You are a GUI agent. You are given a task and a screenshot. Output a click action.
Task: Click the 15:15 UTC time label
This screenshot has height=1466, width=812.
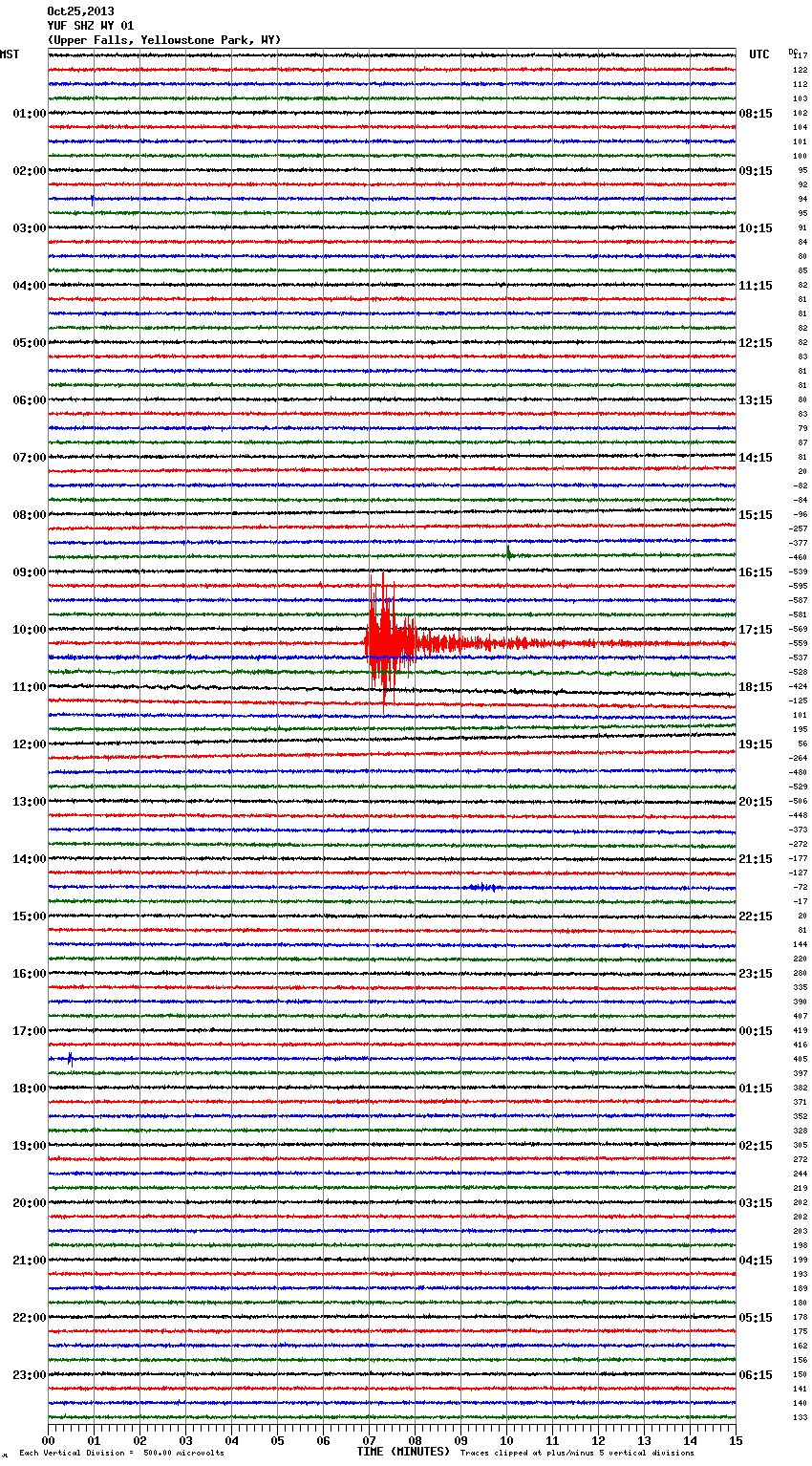tap(756, 515)
